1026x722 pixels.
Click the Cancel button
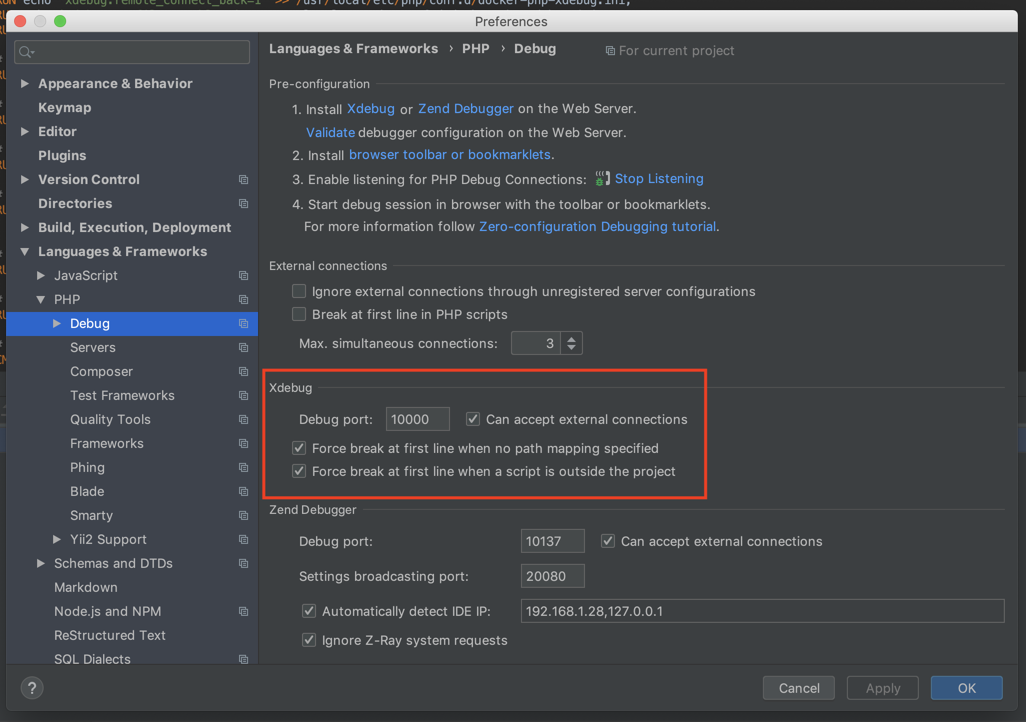(x=798, y=688)
